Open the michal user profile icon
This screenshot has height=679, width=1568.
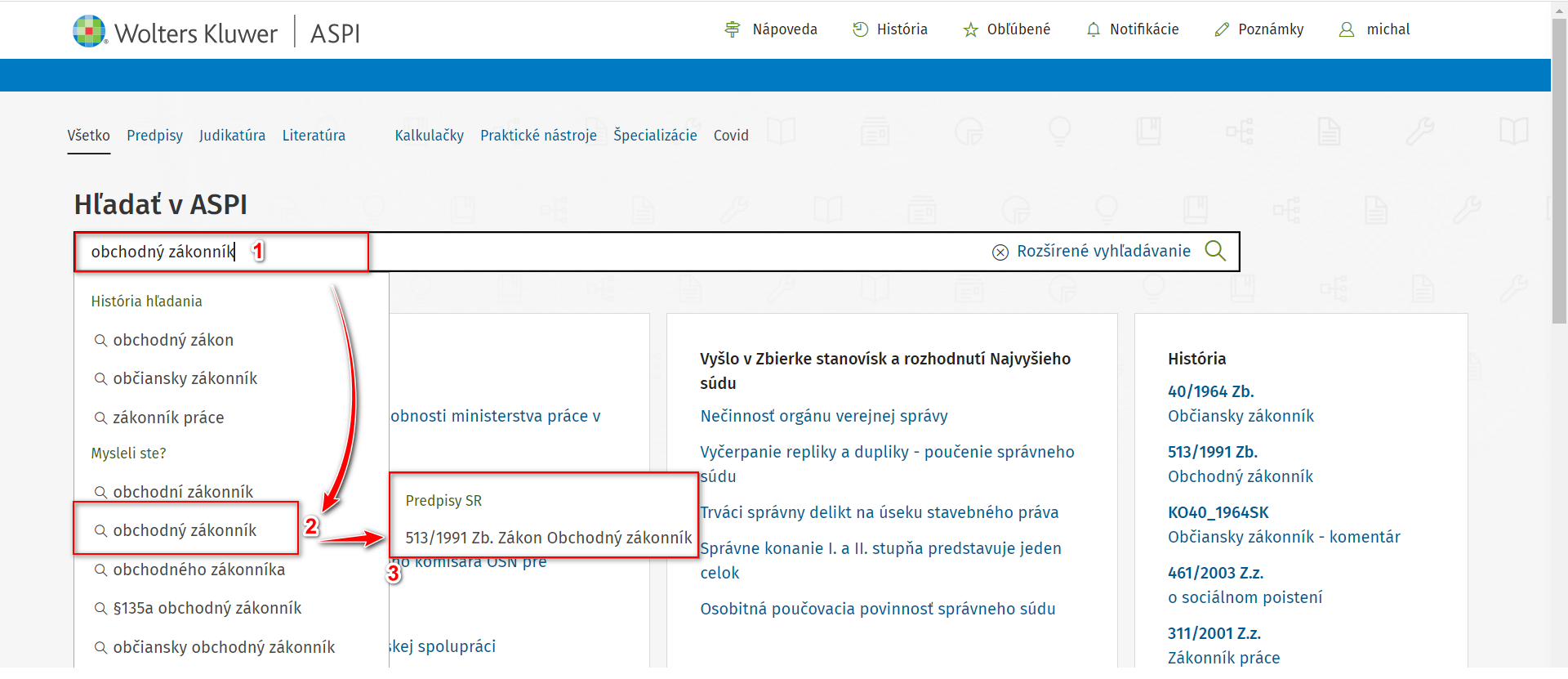1346,29
